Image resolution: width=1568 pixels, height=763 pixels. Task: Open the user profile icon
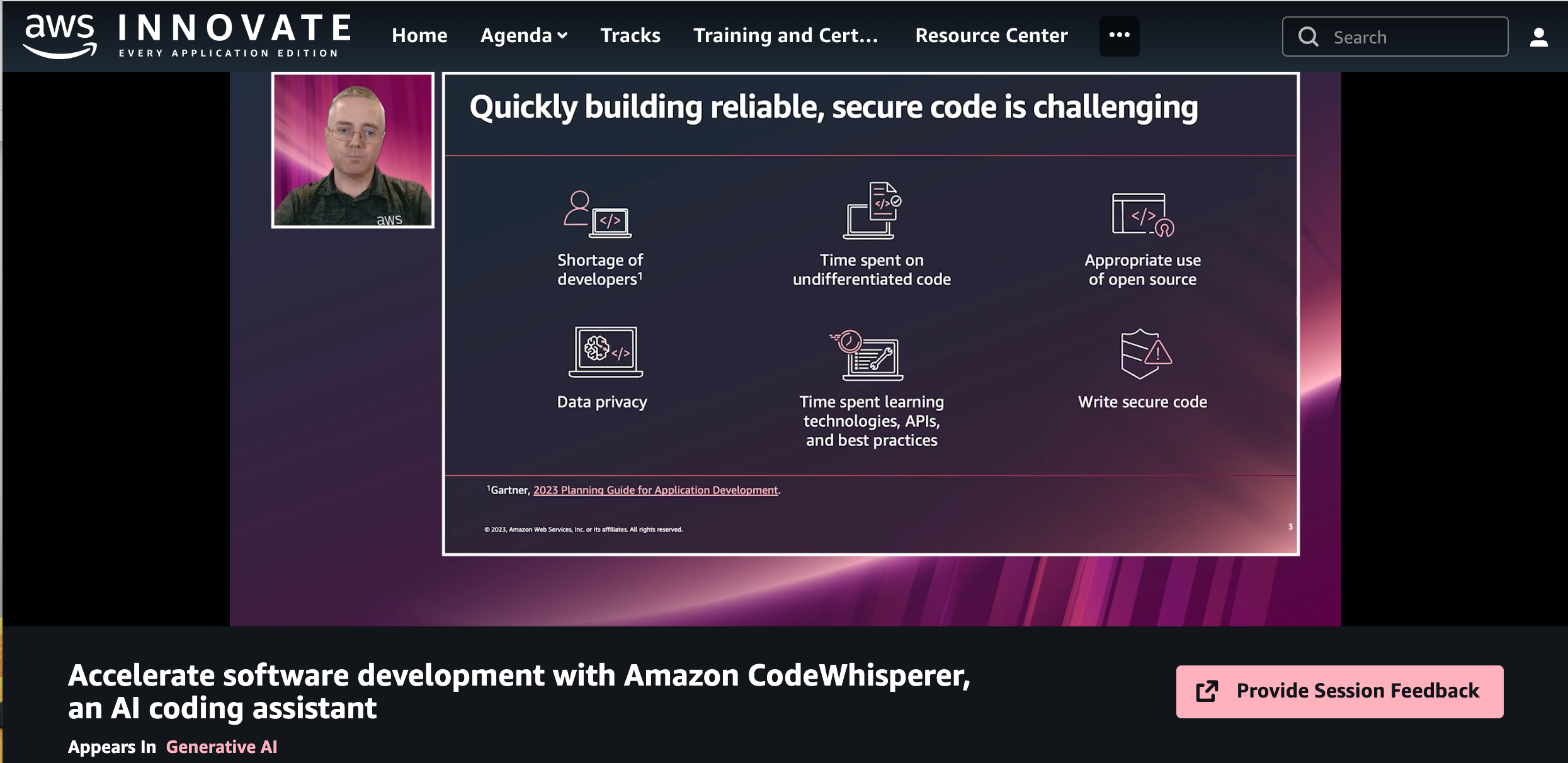pos(1538,37)
